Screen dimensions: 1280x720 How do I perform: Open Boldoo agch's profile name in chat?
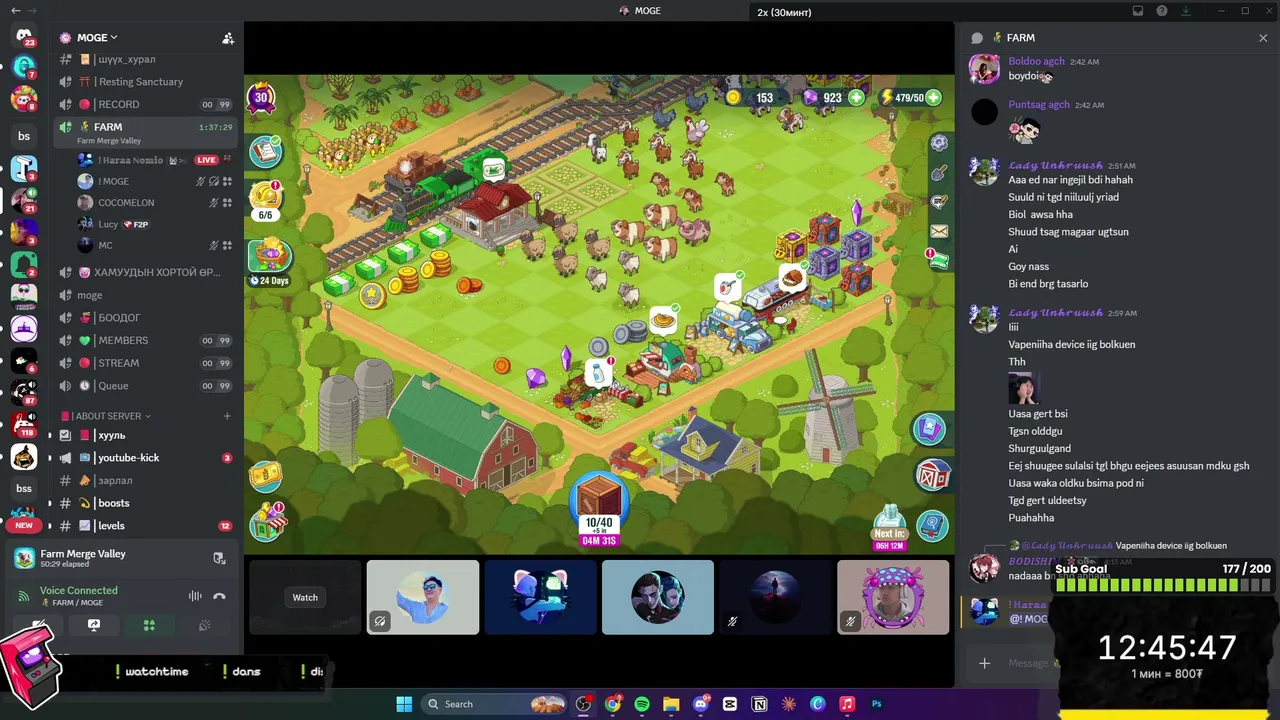1038,61
